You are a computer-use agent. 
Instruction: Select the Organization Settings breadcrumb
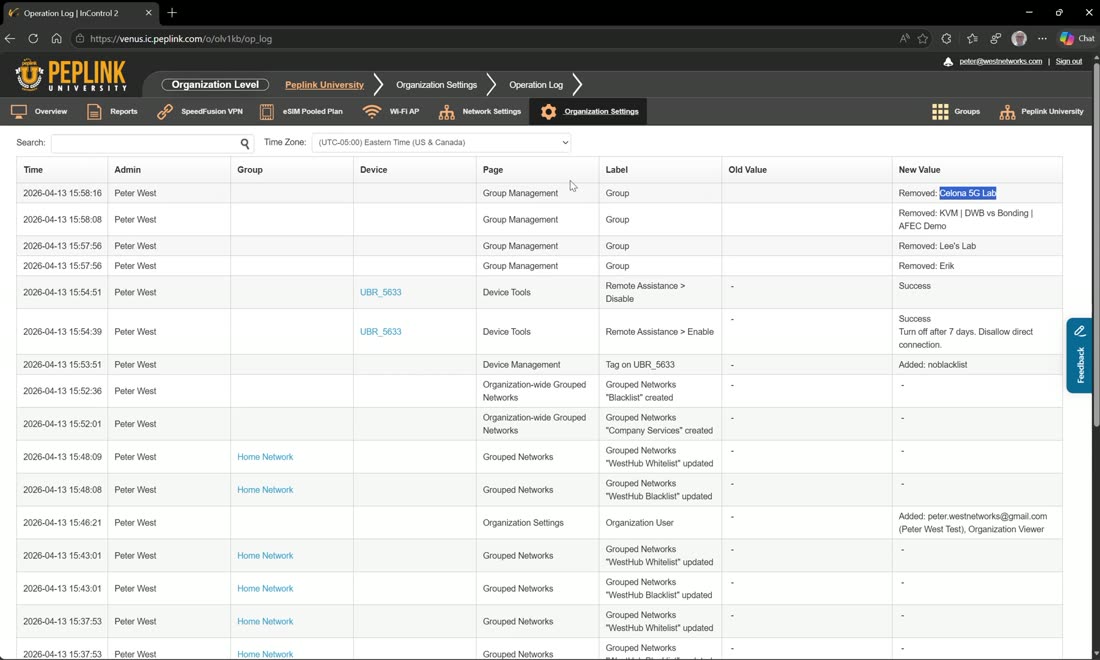436,85
